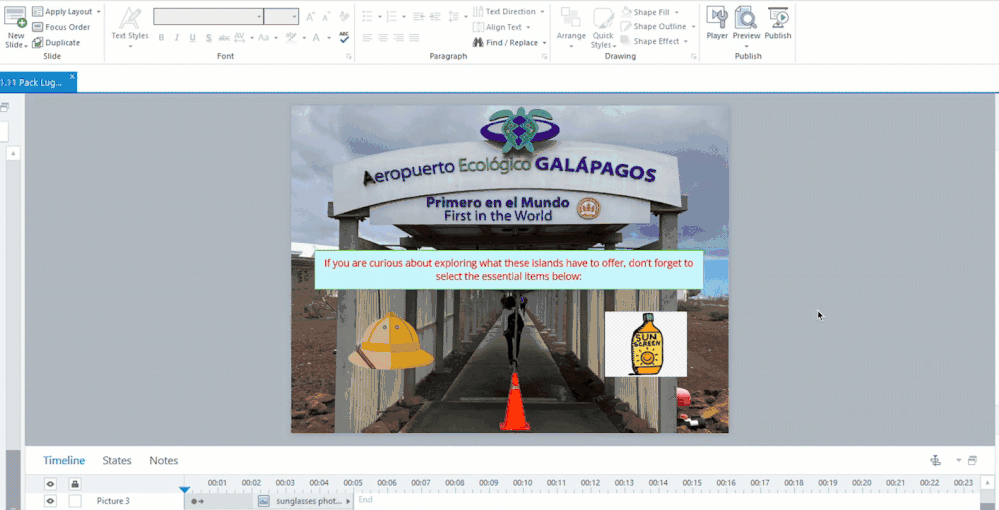The image size is (999, 510).
Task: Select the orange traffic cone image
Action: pyautogui.click(x=514, y=402)
